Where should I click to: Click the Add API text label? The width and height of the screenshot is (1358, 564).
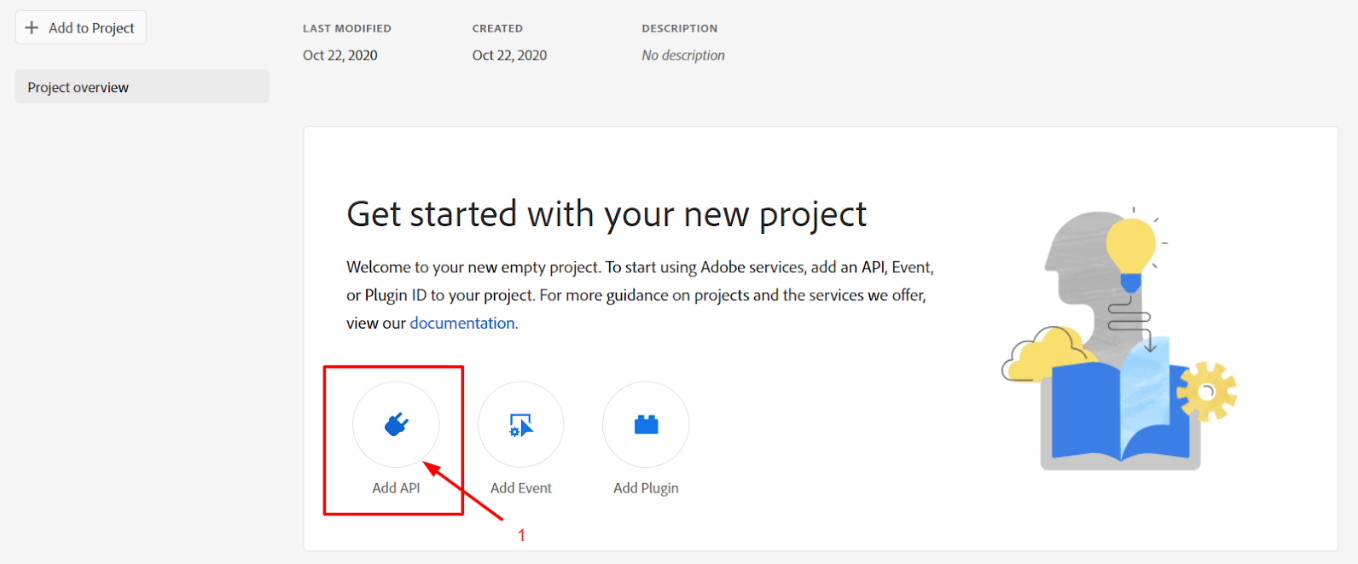(x=396, y=488)
